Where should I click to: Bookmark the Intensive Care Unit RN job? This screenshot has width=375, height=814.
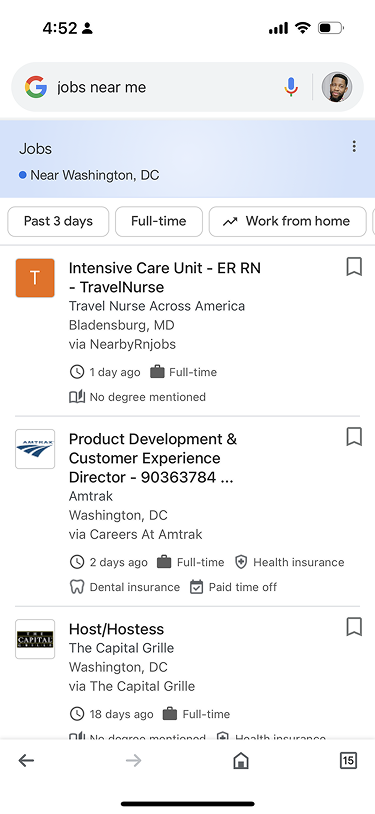(354, 267)
